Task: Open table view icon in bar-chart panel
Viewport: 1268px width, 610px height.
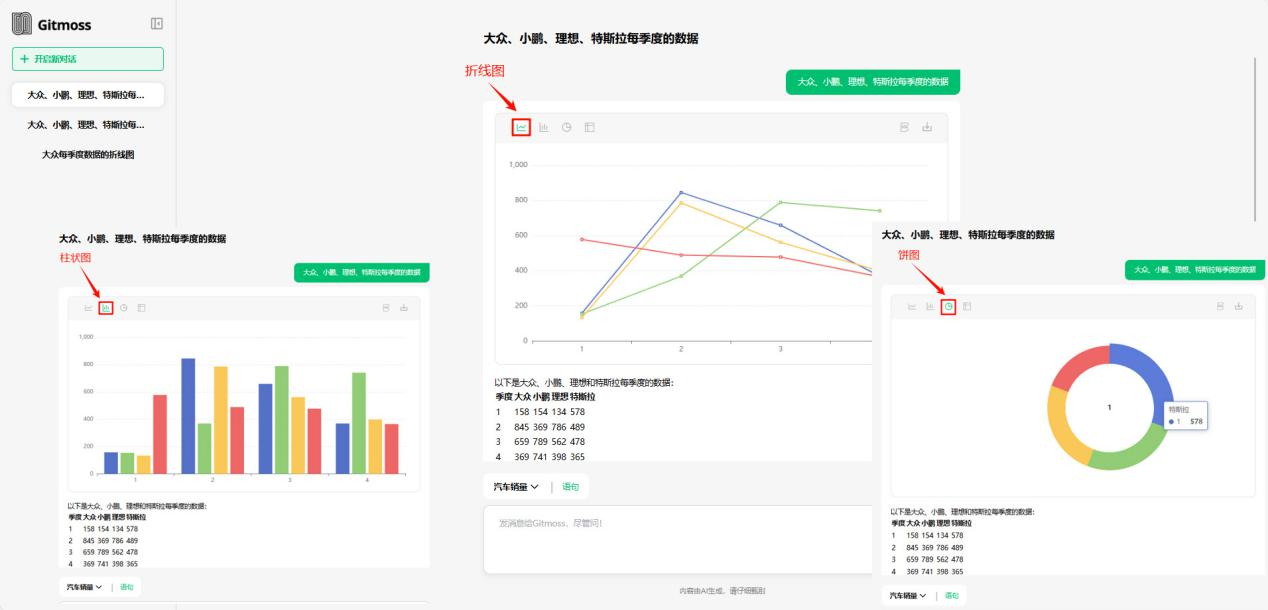Action: pyautogui.click(x=141, y=308)
